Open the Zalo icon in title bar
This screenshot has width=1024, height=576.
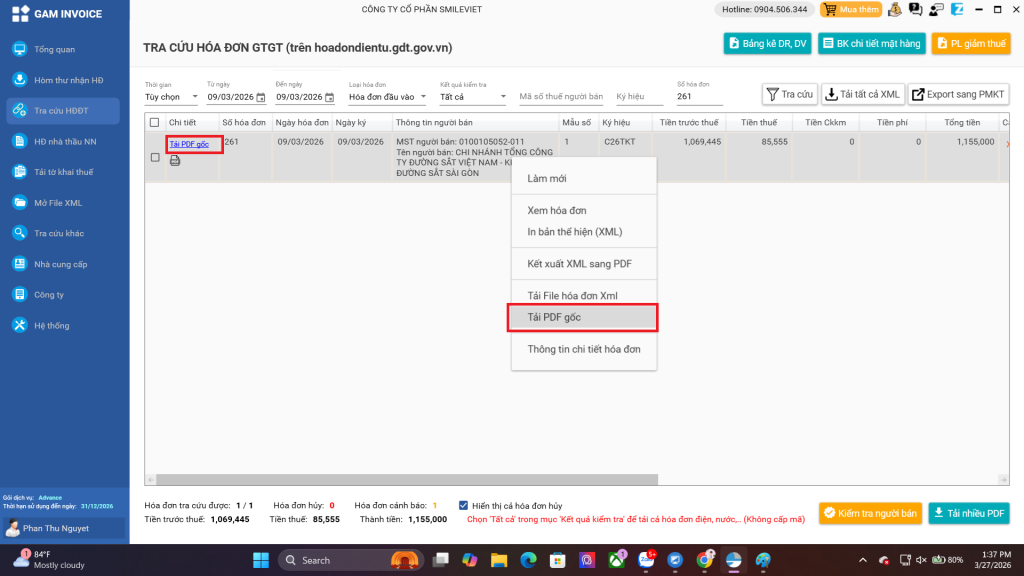[x=957, y=10]
